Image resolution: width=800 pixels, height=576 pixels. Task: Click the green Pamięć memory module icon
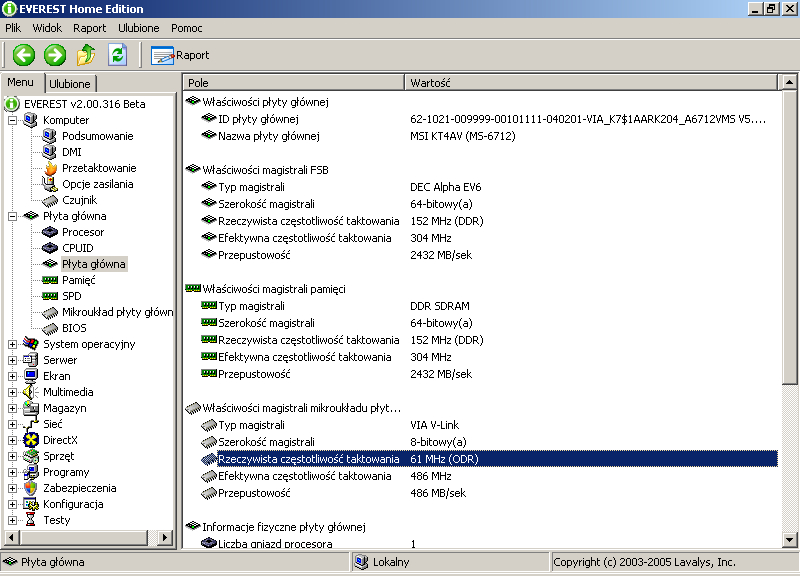(x=50, y=280)
